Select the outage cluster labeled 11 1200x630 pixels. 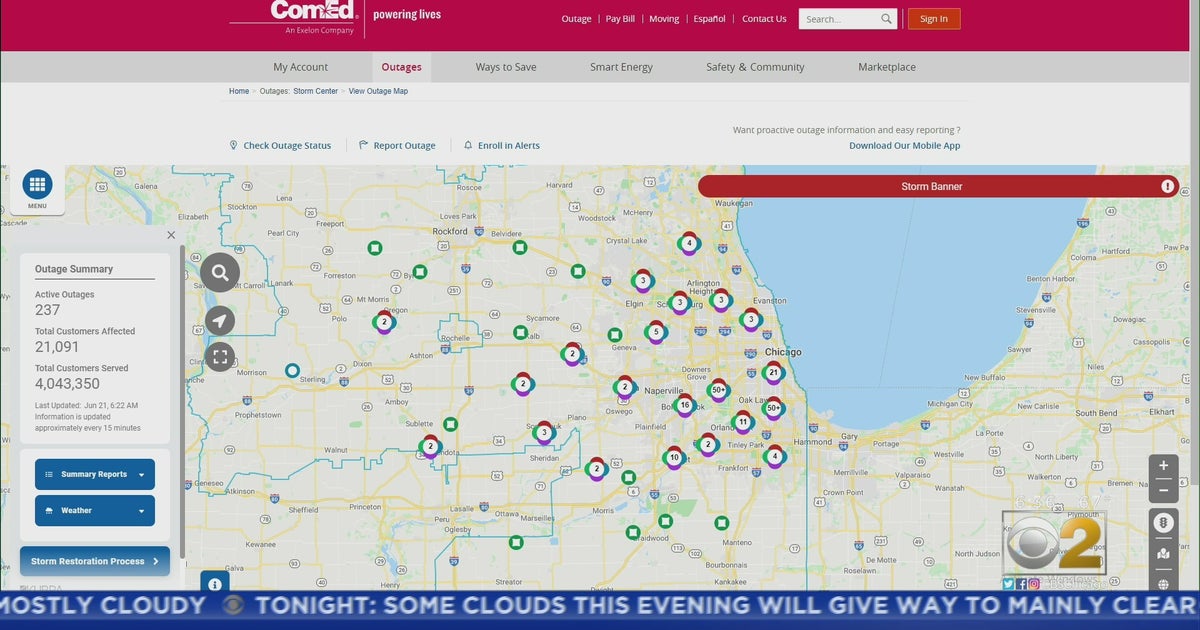pyautogui.click(x=742, y=422)
